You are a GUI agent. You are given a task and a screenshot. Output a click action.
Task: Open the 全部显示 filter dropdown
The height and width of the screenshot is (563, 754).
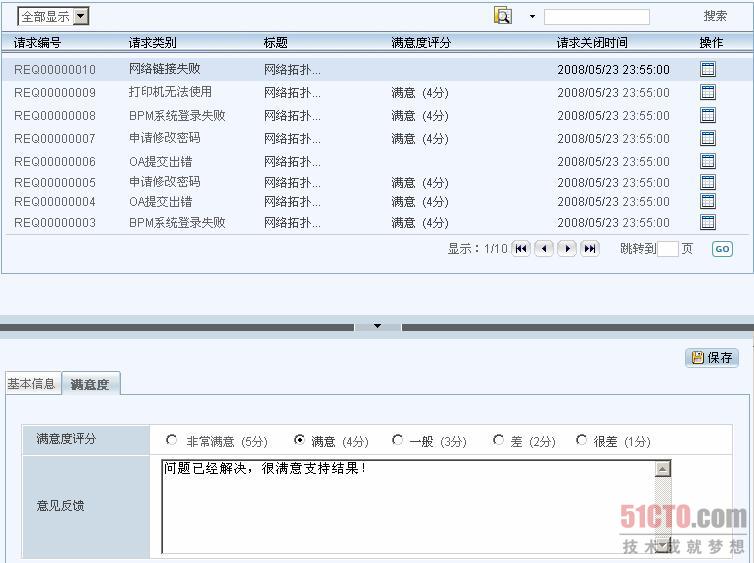53,16
